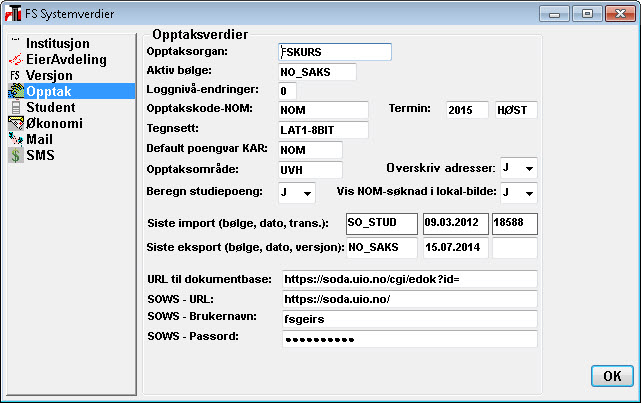The height and width of the screenshot is (403, 641).
Task: Click the Institusjon icon in sidebar
Action: click(16, 40)
